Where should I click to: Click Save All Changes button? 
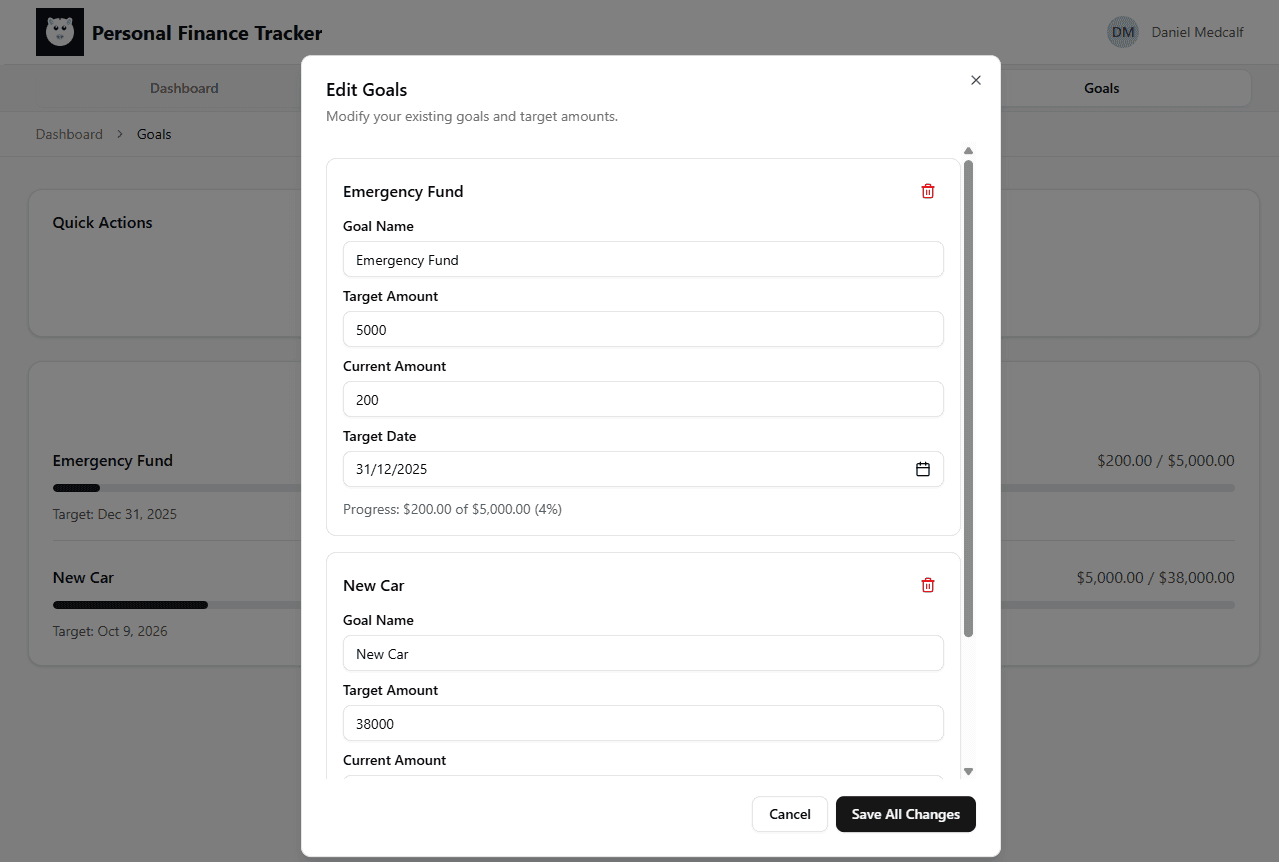[x=905, y=814]
